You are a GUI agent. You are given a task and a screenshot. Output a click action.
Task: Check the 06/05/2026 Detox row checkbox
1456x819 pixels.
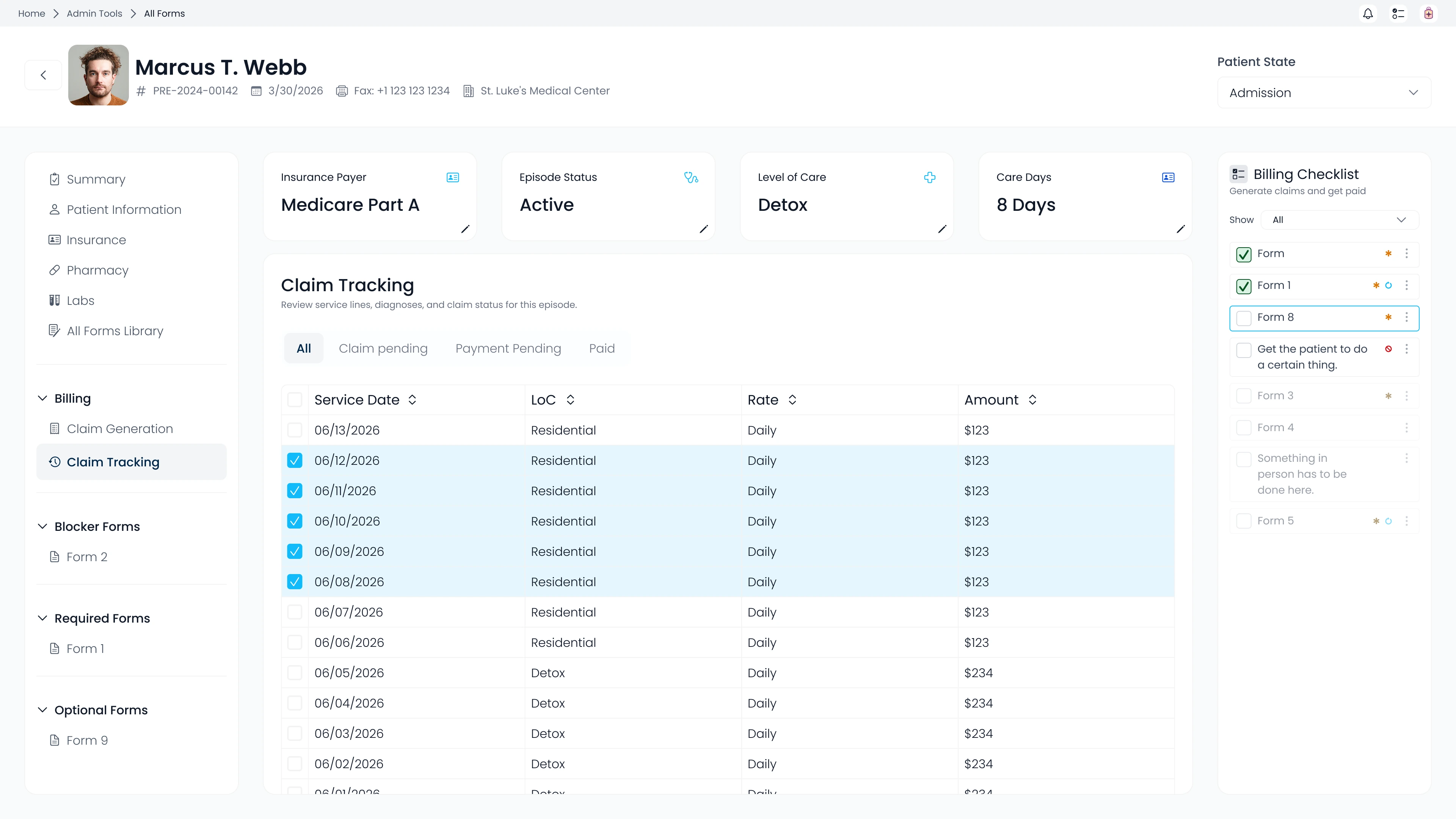(x=295, y=673)
